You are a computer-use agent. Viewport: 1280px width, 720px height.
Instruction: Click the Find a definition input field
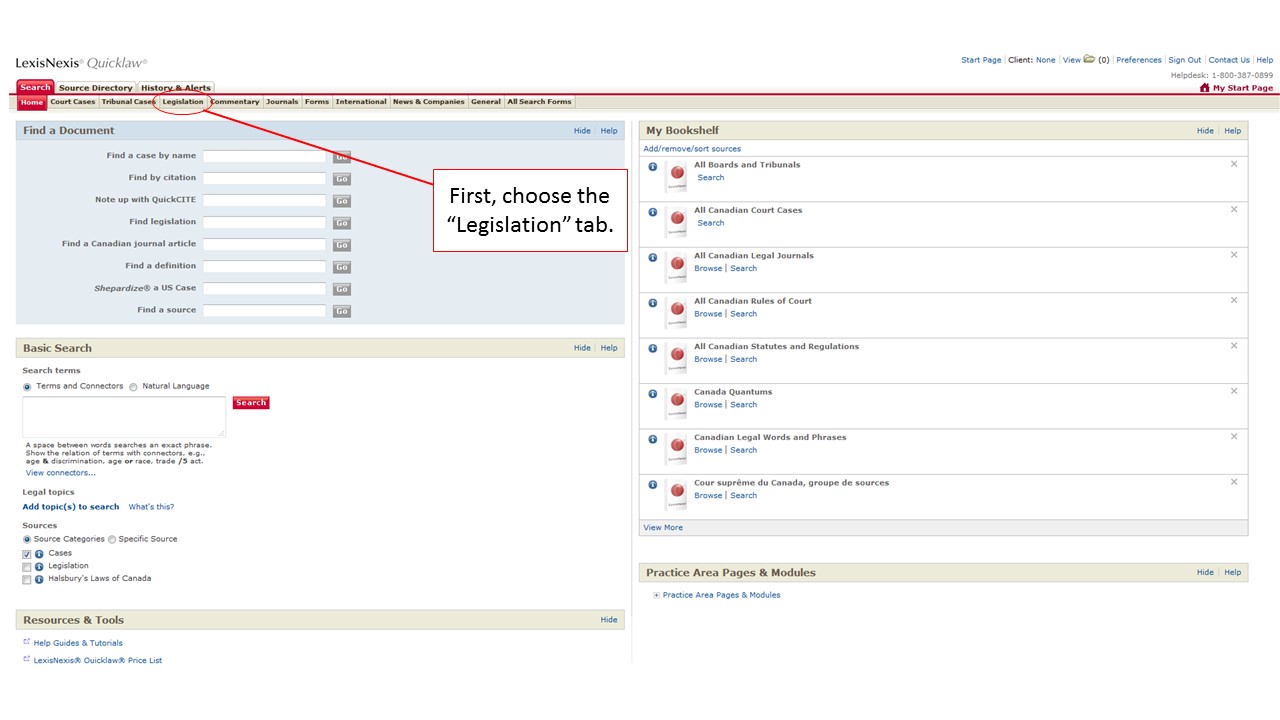click(x=265, y=267)
